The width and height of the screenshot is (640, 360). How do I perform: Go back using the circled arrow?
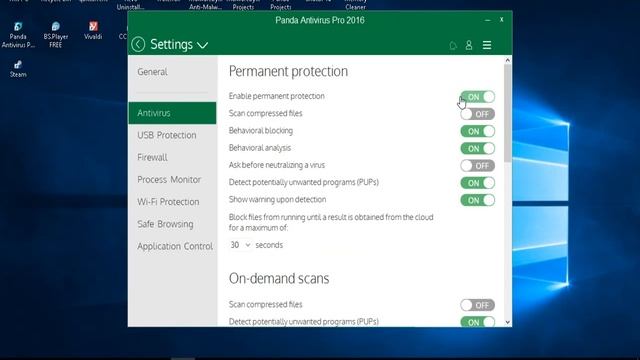[x=138, y=44]
